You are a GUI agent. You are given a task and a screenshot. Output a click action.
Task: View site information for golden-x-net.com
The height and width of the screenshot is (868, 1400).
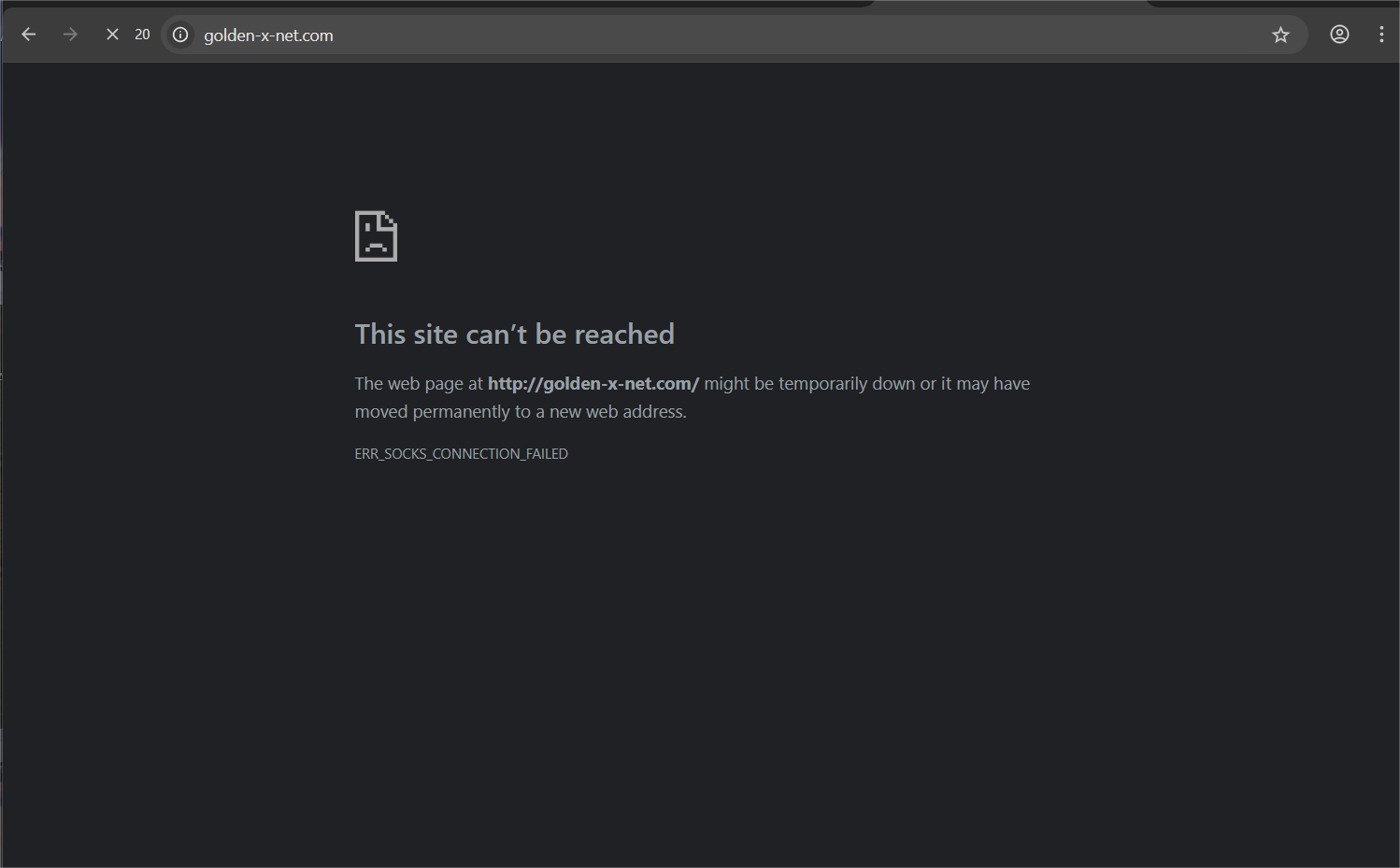click(180, 35)
